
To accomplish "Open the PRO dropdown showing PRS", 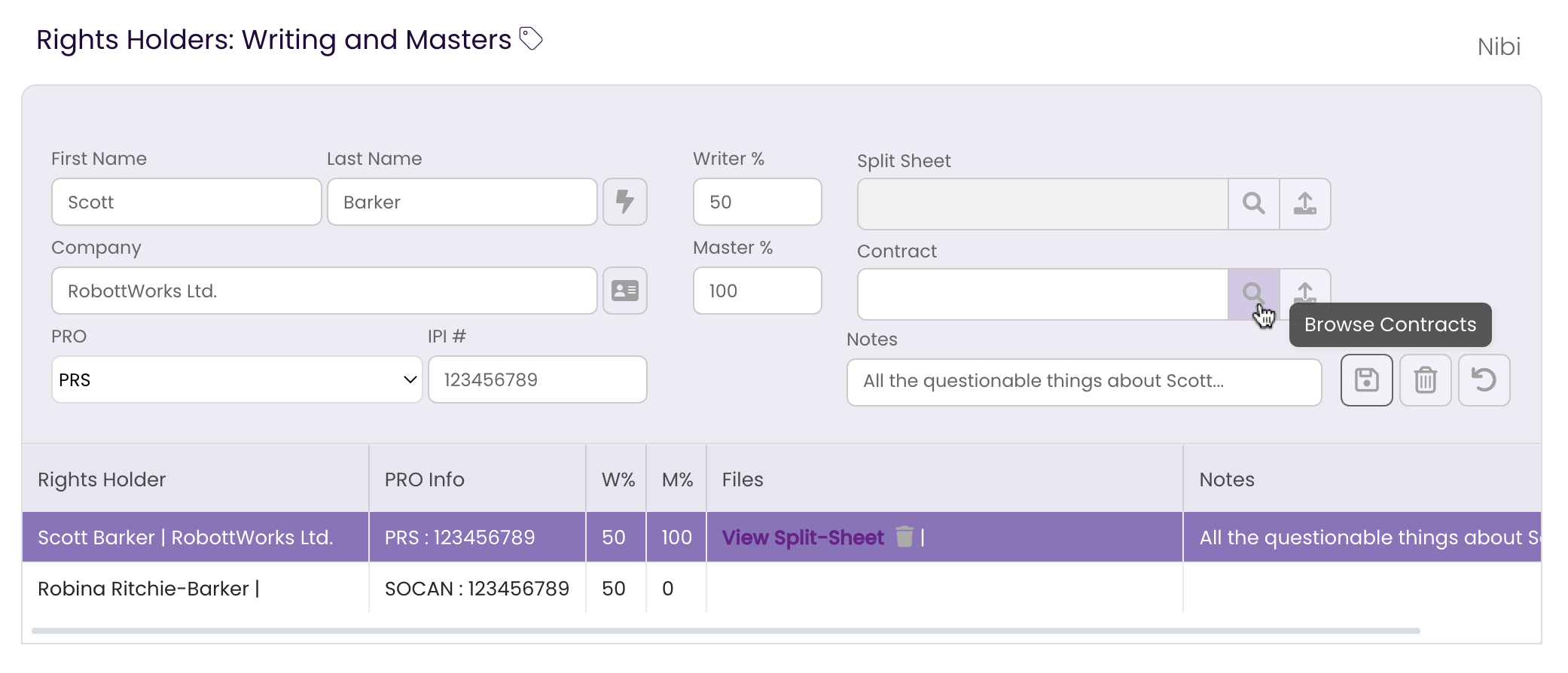I will pos(237,379).
